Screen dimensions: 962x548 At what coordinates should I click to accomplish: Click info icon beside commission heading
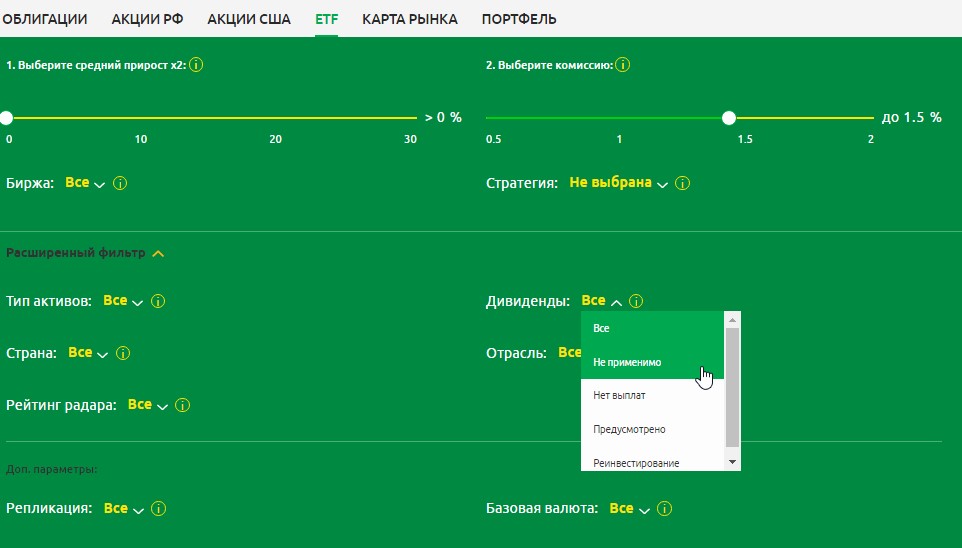tap(622, 65)
